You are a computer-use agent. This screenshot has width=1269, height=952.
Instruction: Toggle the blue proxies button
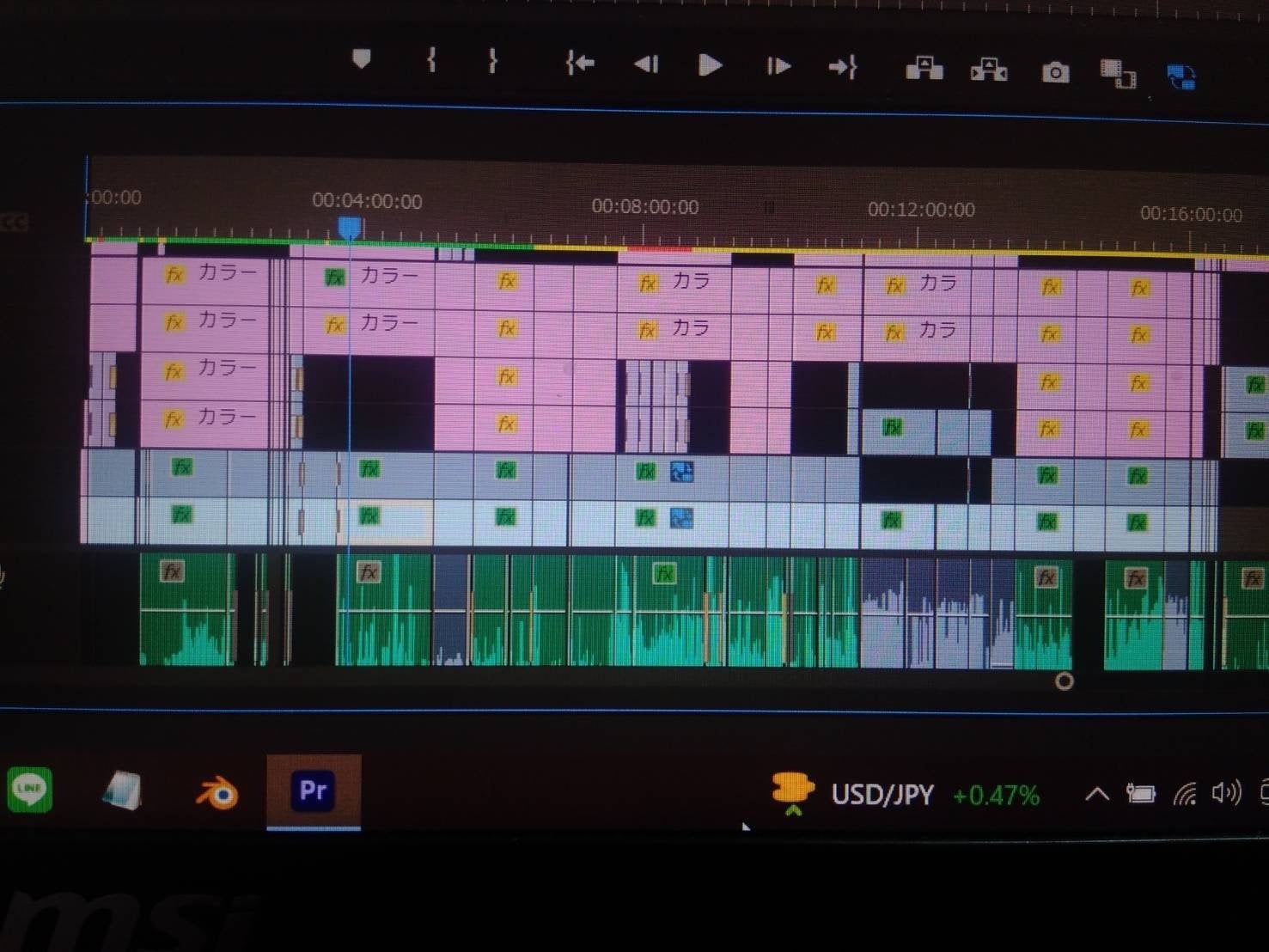coord(1181,76)
